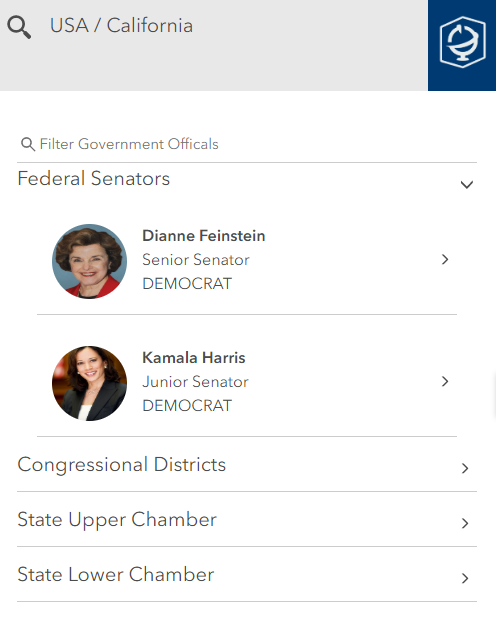Image resolution: width=496 pixels, height=630 pixels.
Task: Expand the Congressional Districts chevron
Action: tap(465, 468)
